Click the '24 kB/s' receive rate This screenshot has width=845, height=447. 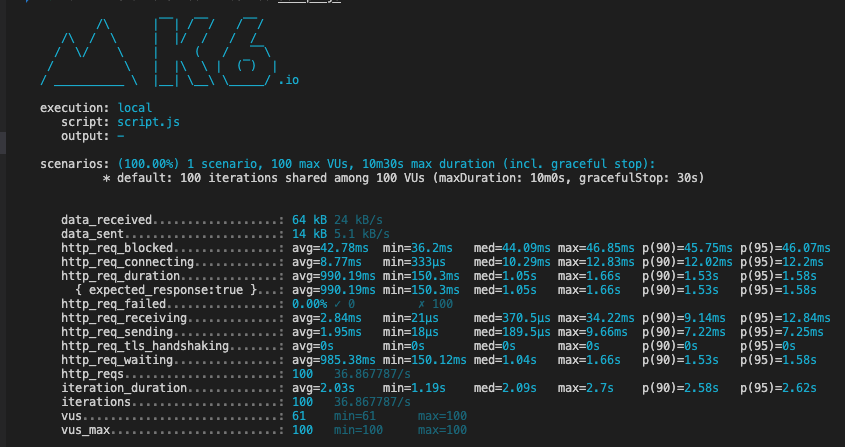(358, 220)
